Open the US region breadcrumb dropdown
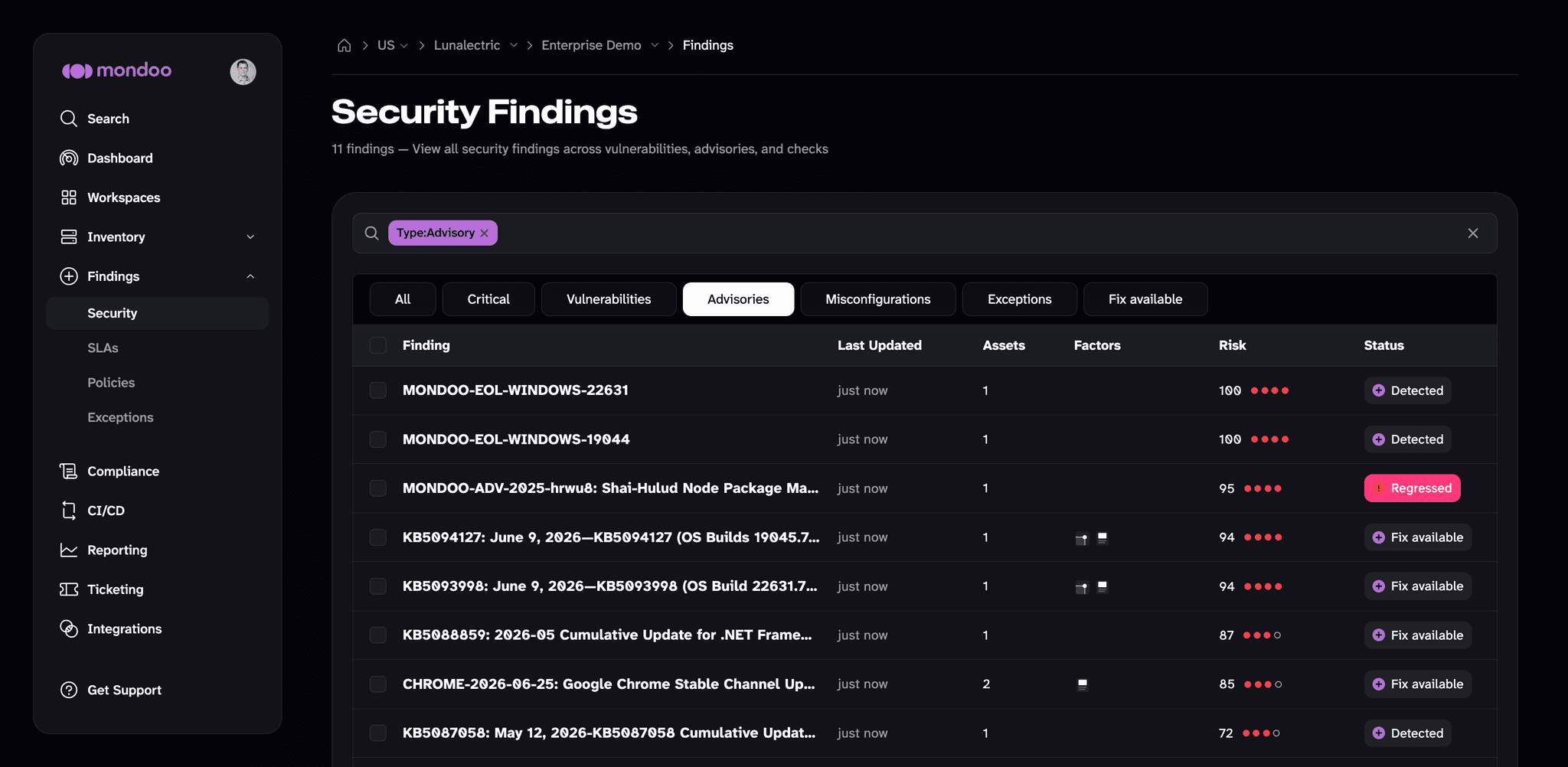1568x767 pixels. coord(393,45)
